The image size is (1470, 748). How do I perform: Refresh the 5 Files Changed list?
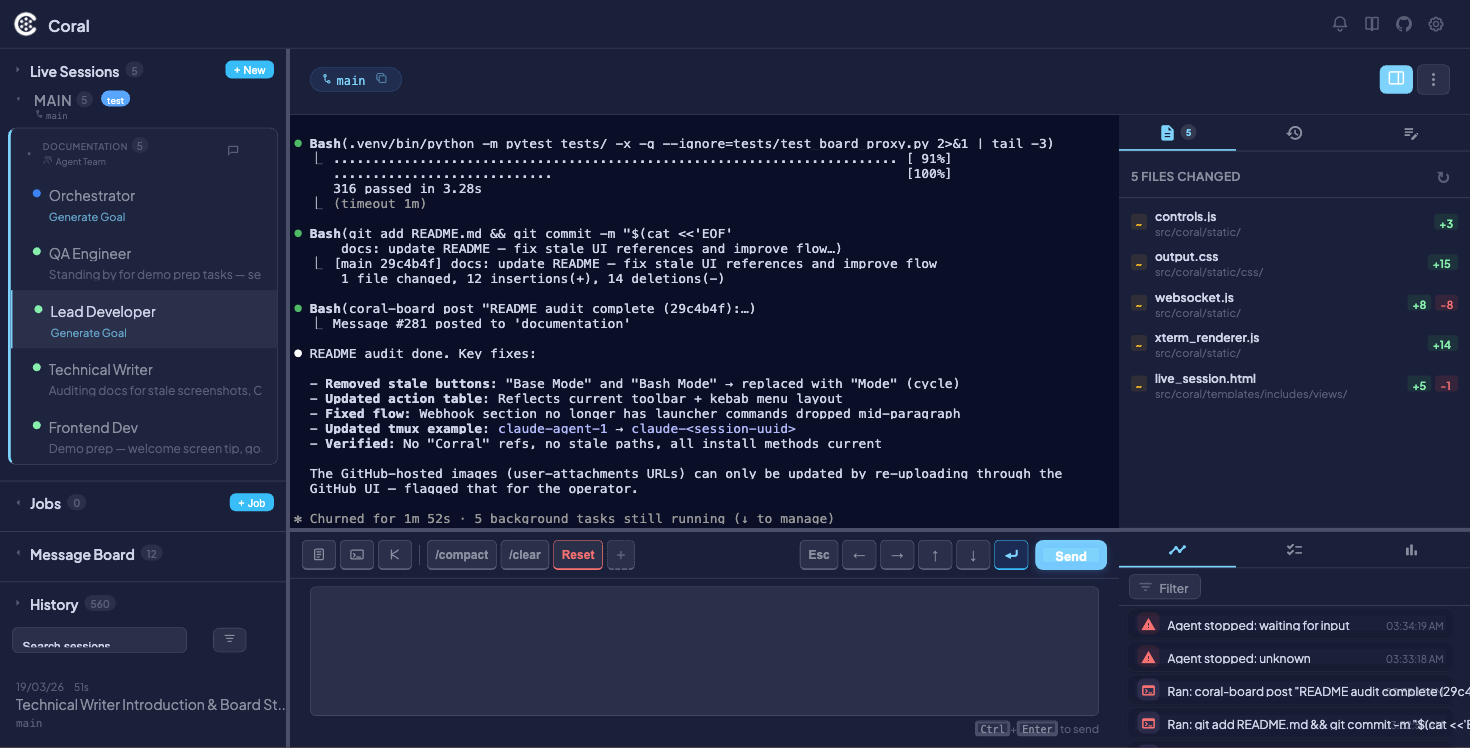click(1443, 177)
